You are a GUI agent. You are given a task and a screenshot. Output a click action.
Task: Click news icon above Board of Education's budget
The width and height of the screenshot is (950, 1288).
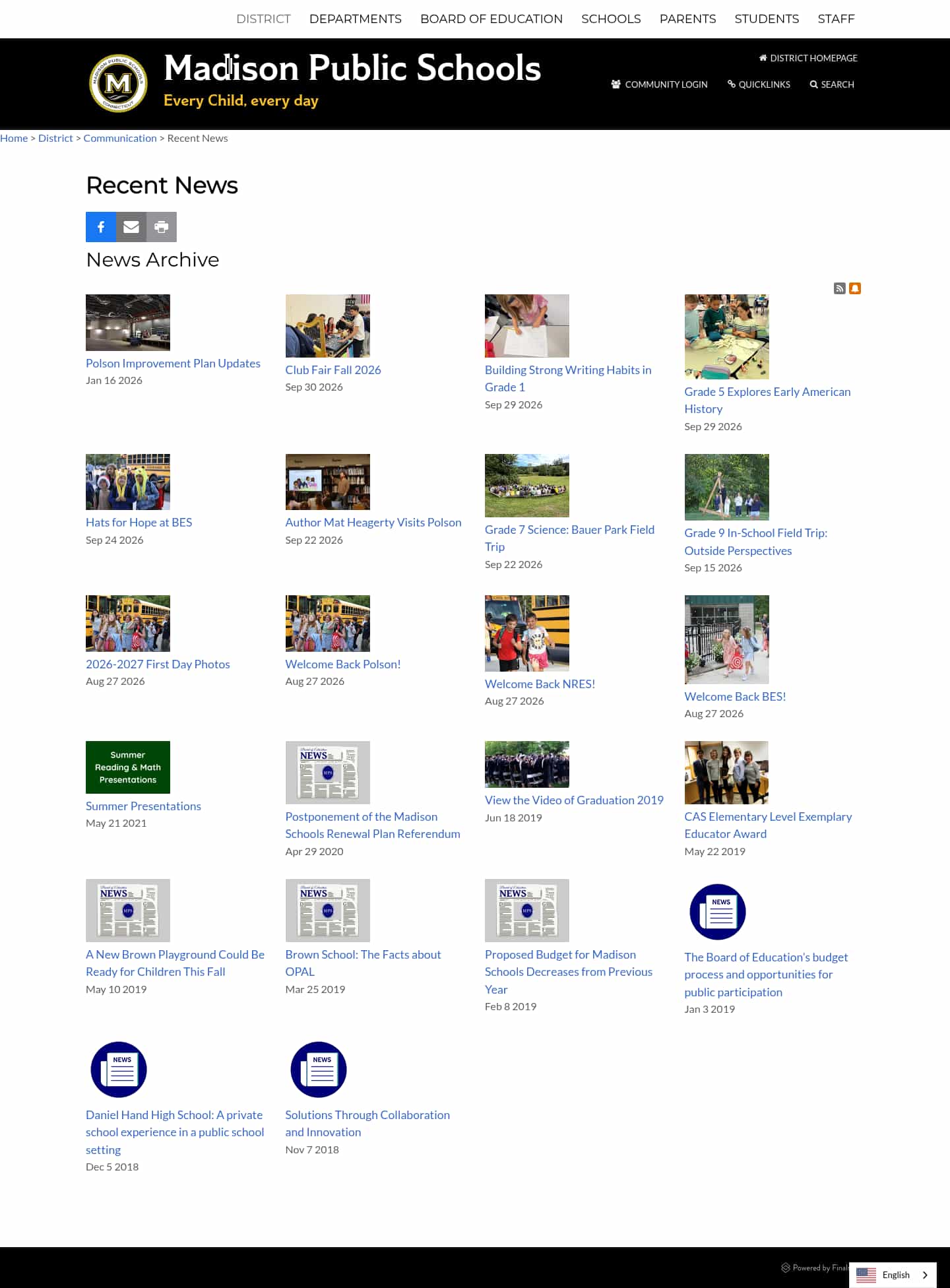pos(718,912)
